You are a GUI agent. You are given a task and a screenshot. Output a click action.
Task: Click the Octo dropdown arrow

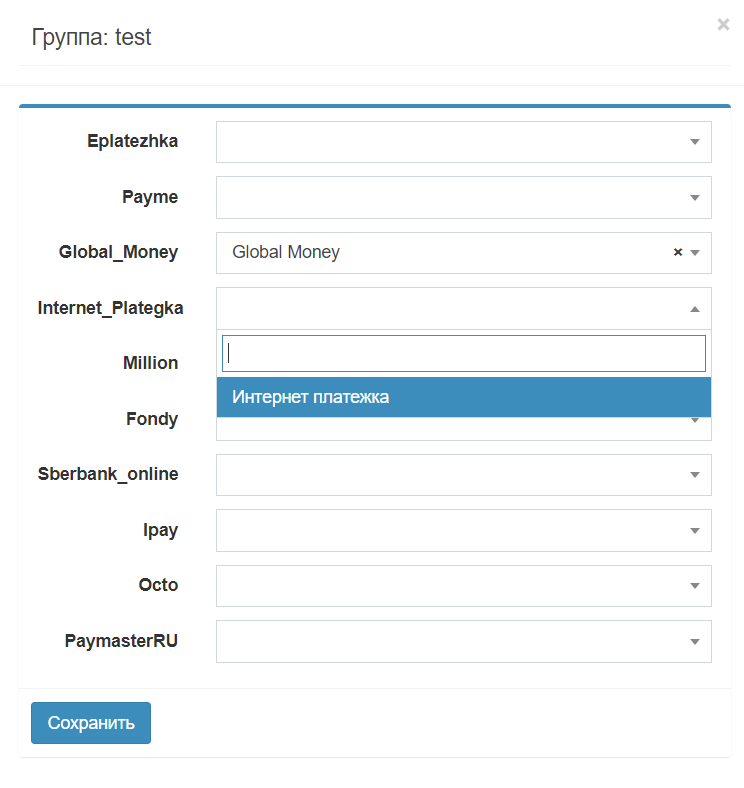point(695,586)
